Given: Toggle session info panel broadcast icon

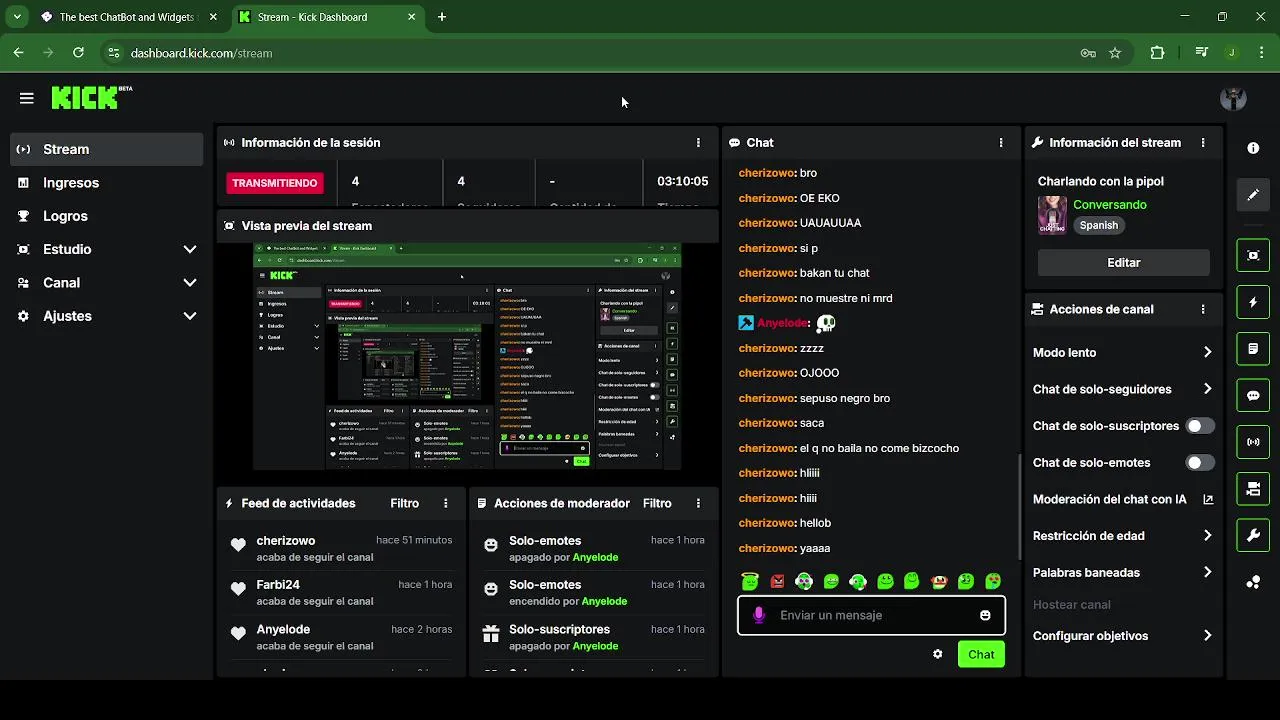Looking at the screenshot, I should [x=1253, y=442].
